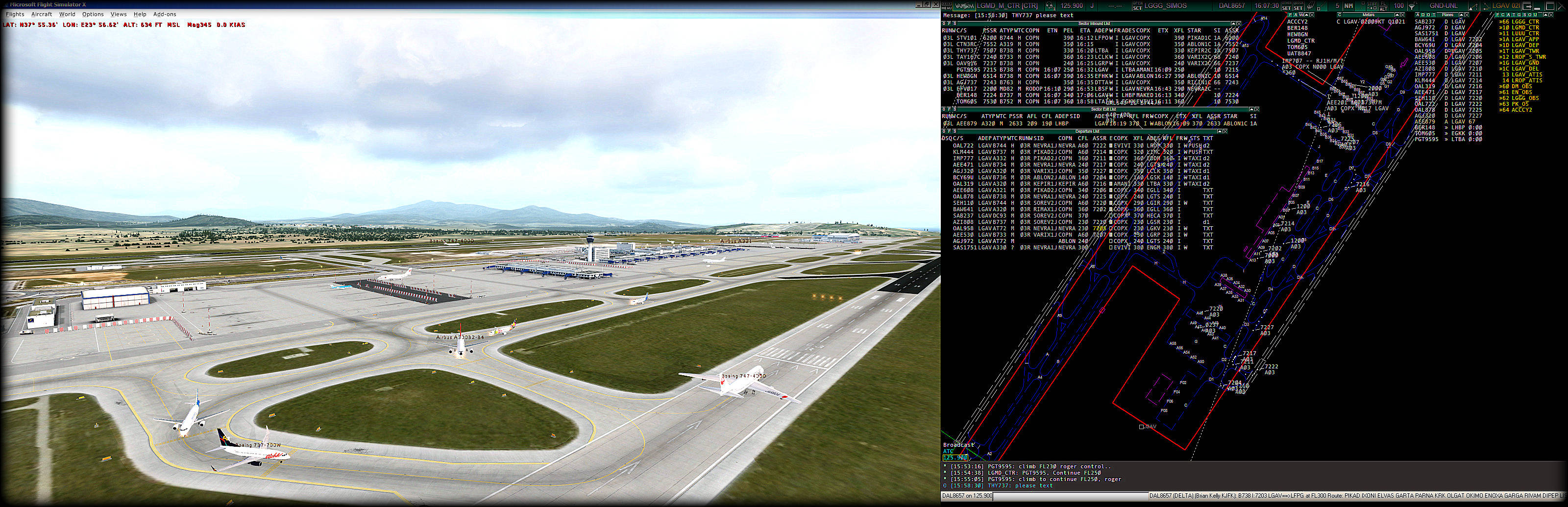Close the Departure List panel
1568x507 pixels.
pyautogui.click(x=1225, y=131)
